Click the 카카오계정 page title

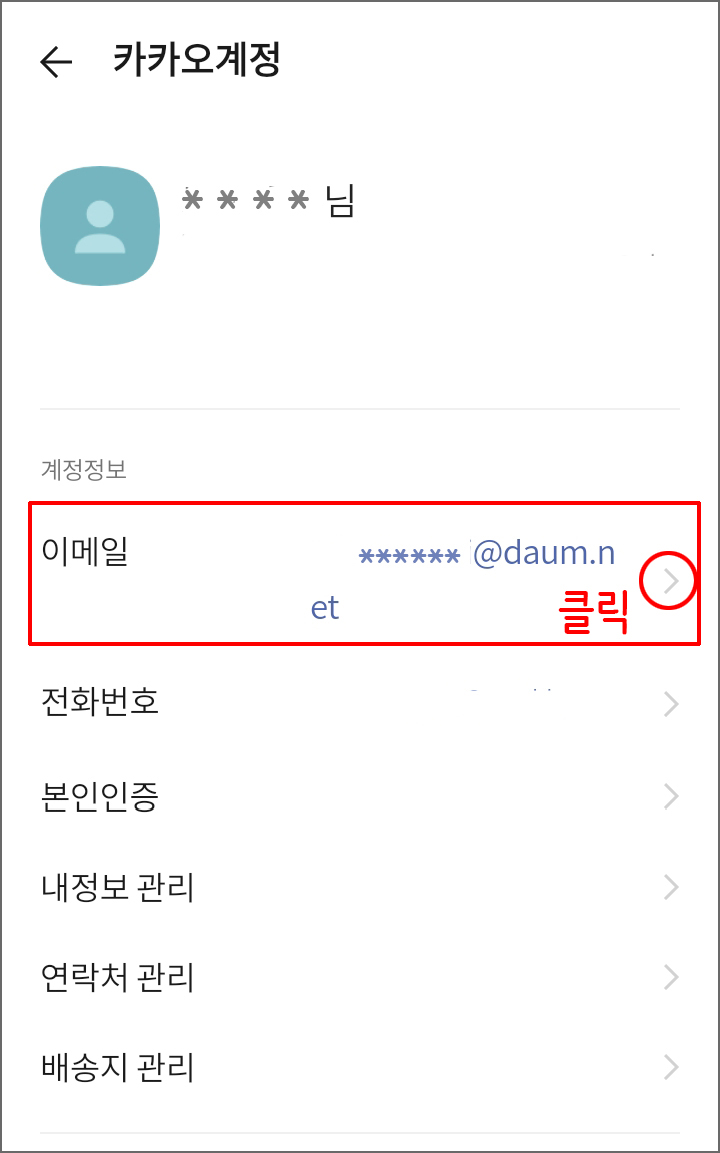[x=196, y=60]
